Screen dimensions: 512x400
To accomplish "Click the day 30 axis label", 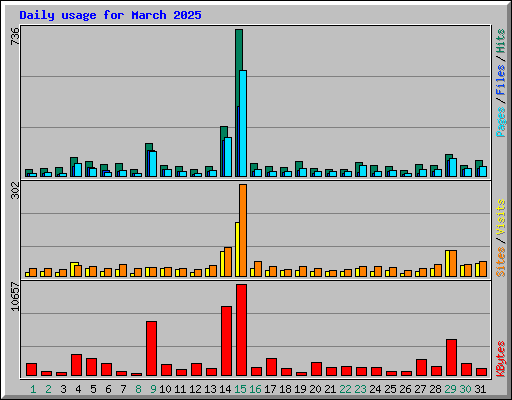I will [465, 389].
